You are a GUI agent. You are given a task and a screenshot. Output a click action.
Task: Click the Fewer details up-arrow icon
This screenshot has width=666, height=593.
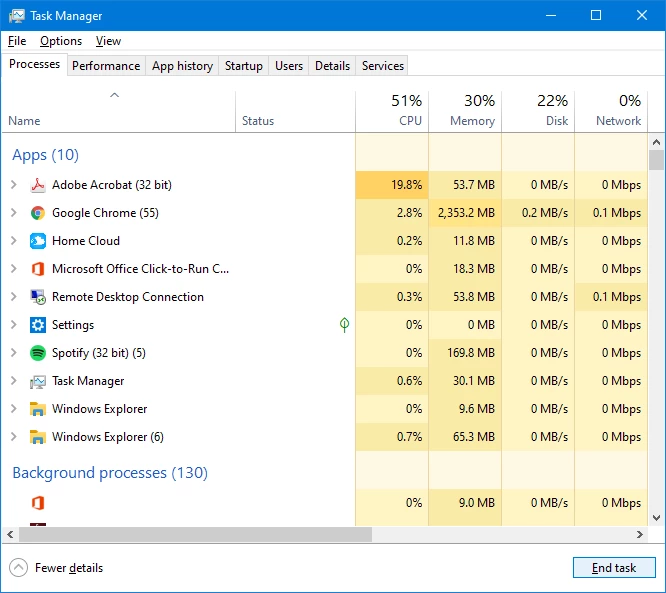[x=18, y=568]
